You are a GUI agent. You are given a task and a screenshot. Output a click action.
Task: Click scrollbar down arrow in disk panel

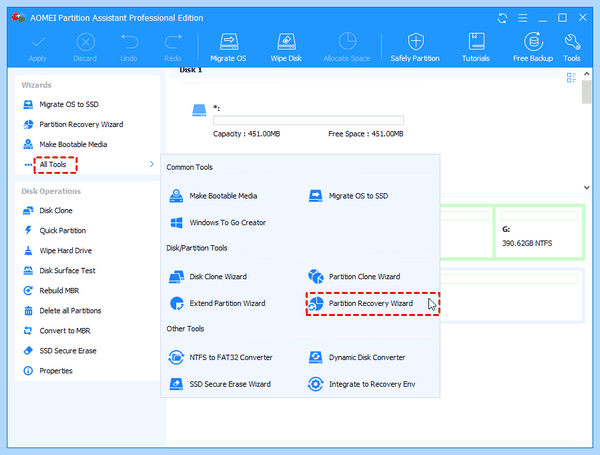coord(587,188)
